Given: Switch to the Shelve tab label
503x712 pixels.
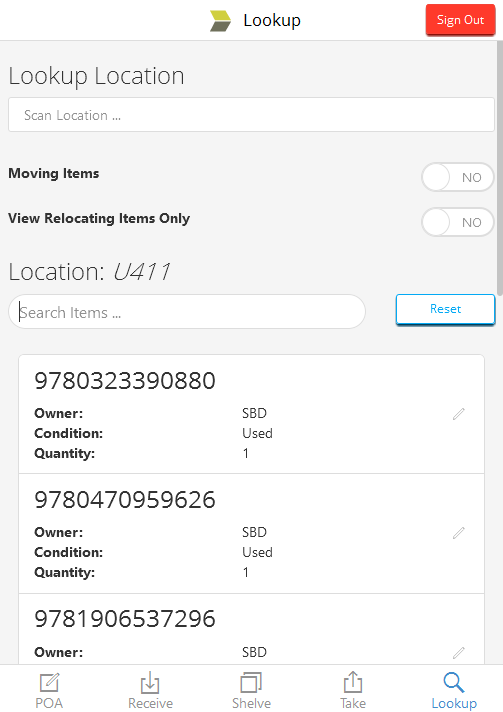Looking at the screenshot, I should coord(251,703).
